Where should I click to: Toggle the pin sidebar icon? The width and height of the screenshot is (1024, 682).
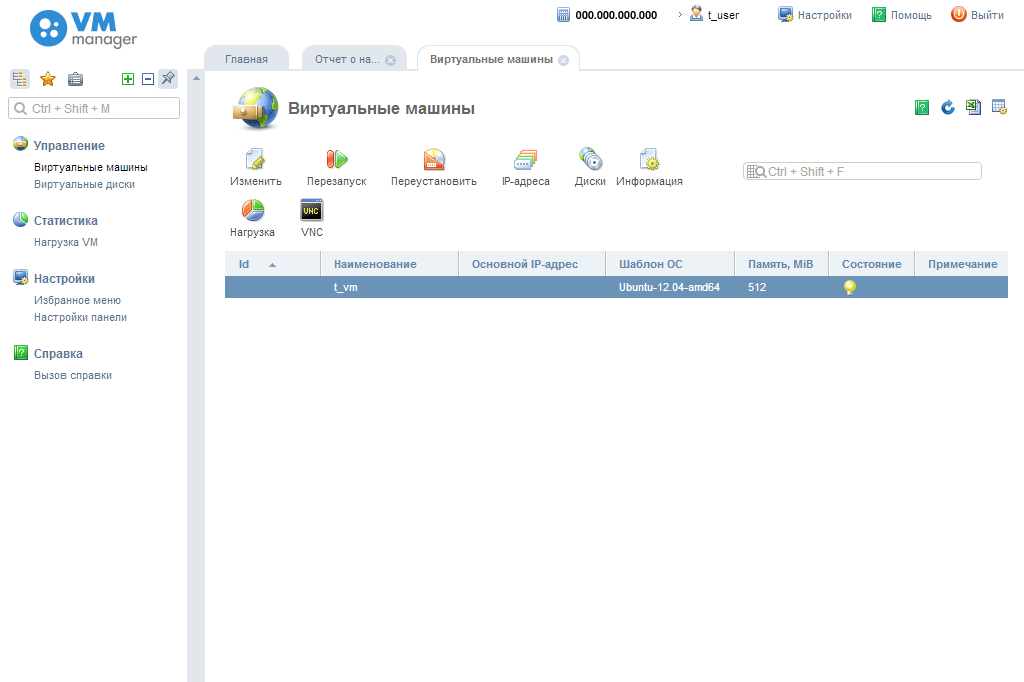[168, 78]
